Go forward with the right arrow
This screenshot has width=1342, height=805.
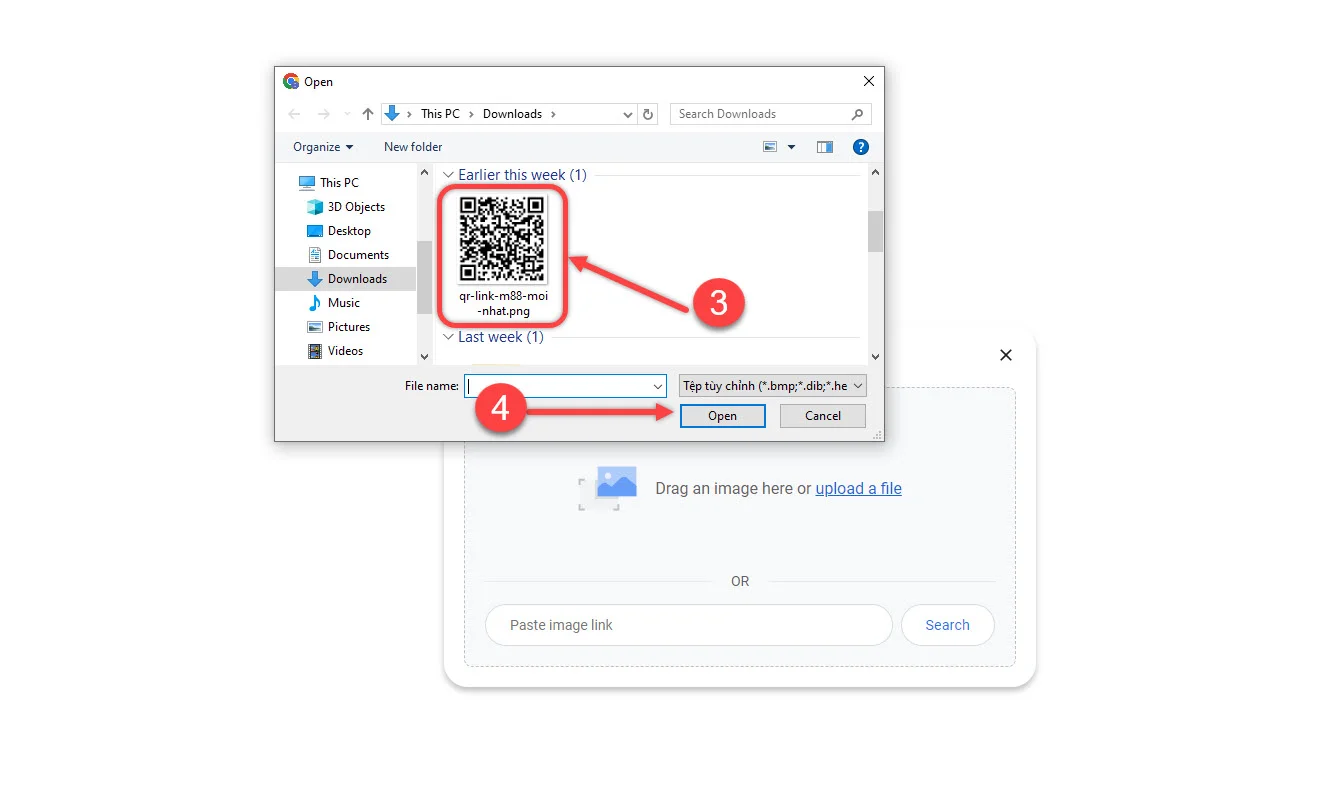323,114
